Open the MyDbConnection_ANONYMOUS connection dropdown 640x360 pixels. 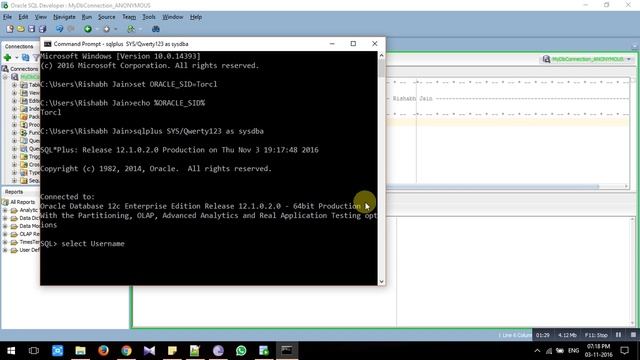pyautogui.click(x=629, y=60)
